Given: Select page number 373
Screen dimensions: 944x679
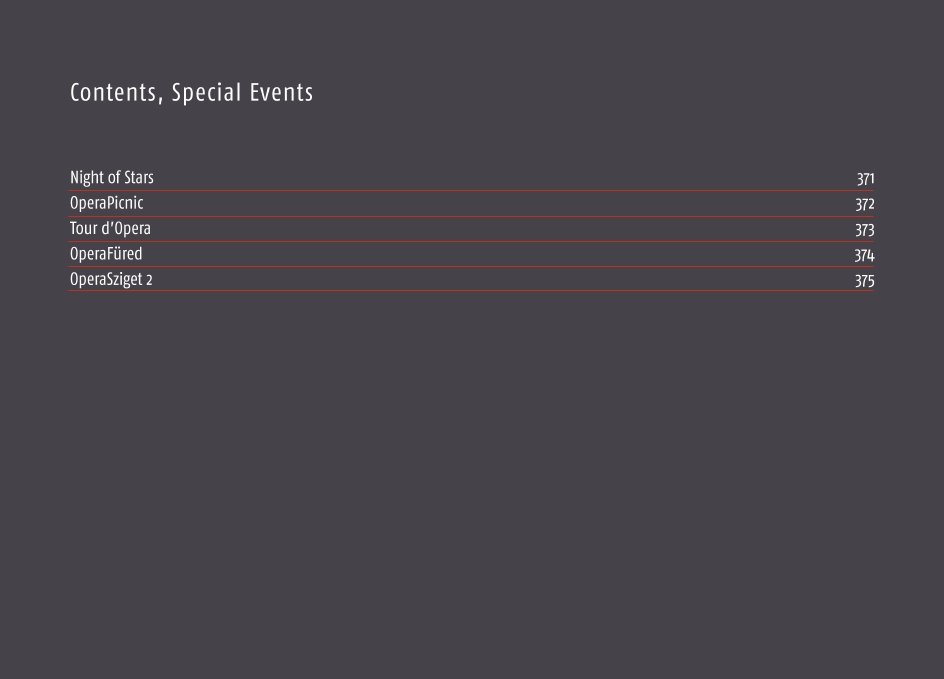Looking at the screenshot, I should tap(865, 230).
